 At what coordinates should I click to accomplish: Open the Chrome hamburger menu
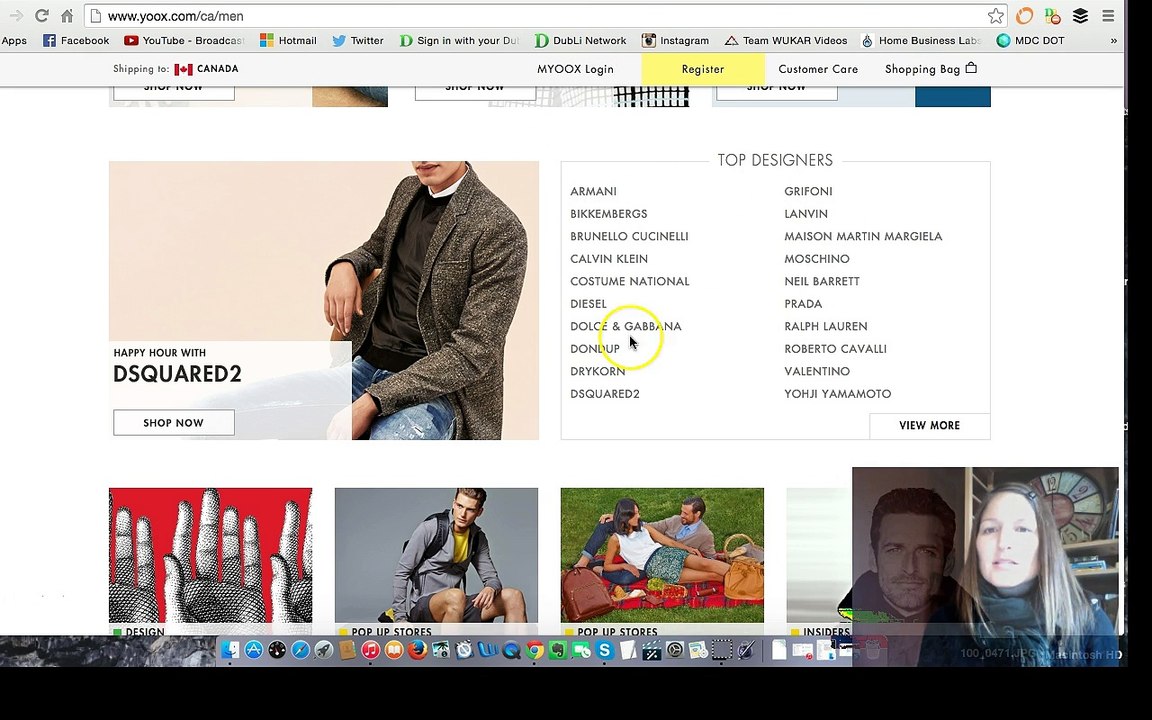click(x=1108, y=15)
